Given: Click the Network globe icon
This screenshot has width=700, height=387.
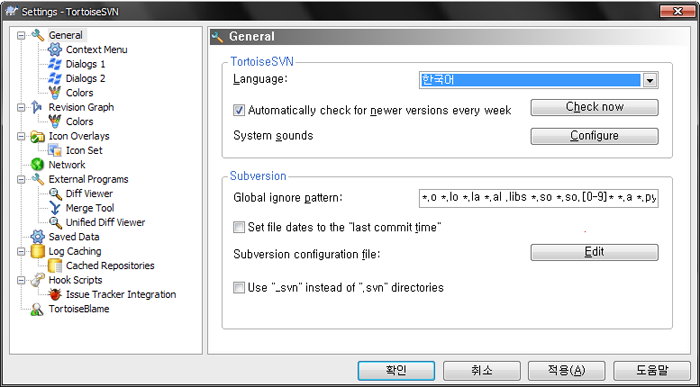Looking at the screenshot, I should pos(38,165).
